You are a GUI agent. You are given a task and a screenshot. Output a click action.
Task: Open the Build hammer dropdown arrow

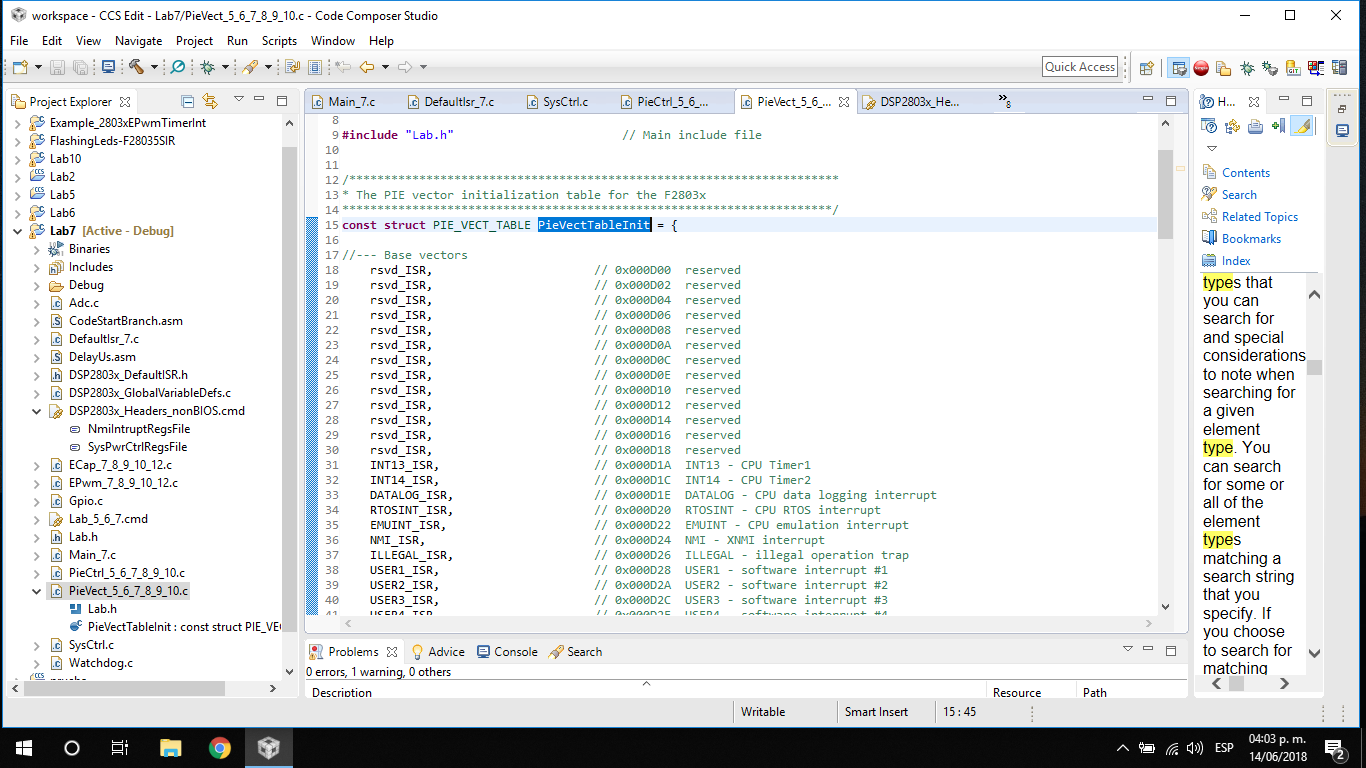(154, 67)
